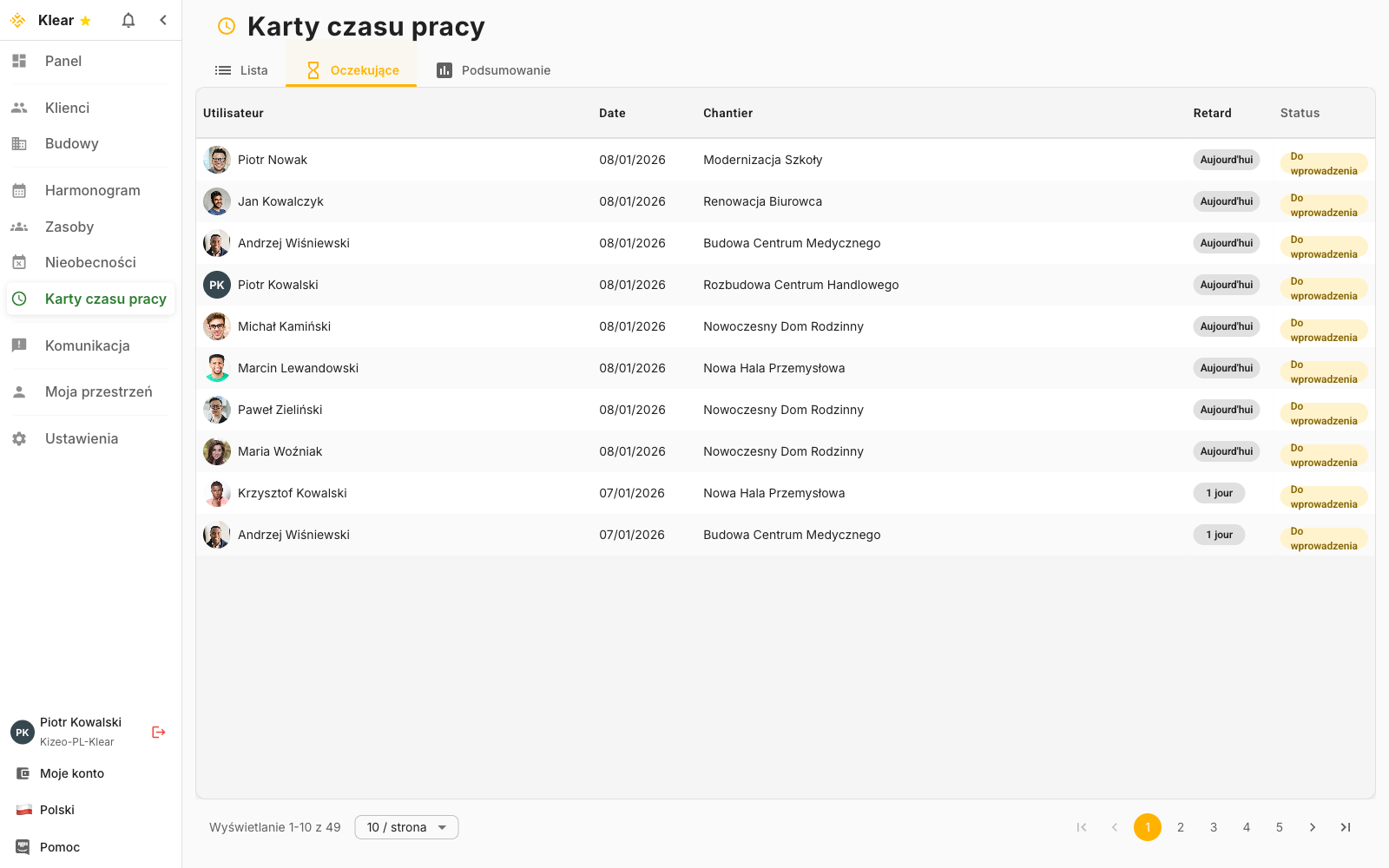Open Moje konto link
The height and width of the screenshot is (868, 1389).
(x=71, y=773)
